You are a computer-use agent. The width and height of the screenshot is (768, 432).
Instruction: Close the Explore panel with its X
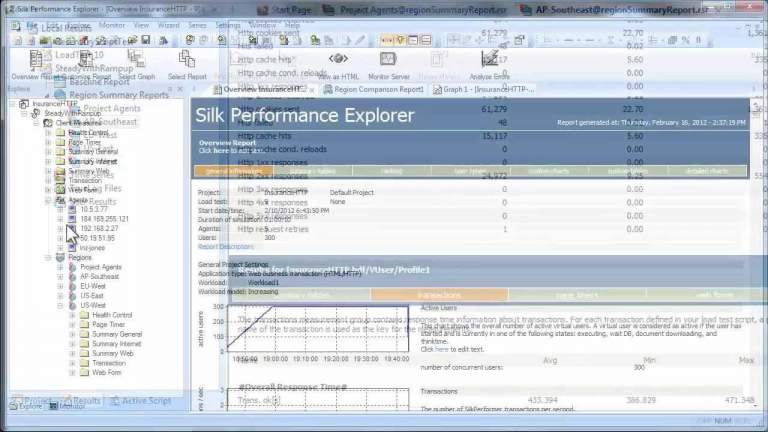coord(180,89)
